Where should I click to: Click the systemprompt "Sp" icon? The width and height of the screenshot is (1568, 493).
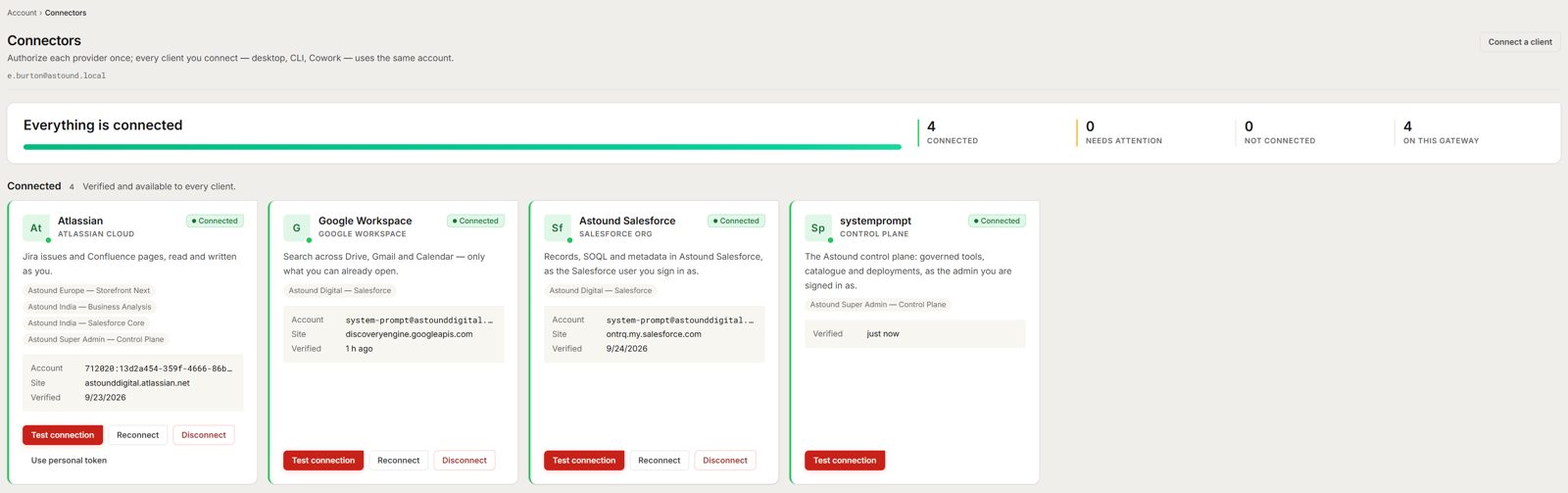coord(818,228)
